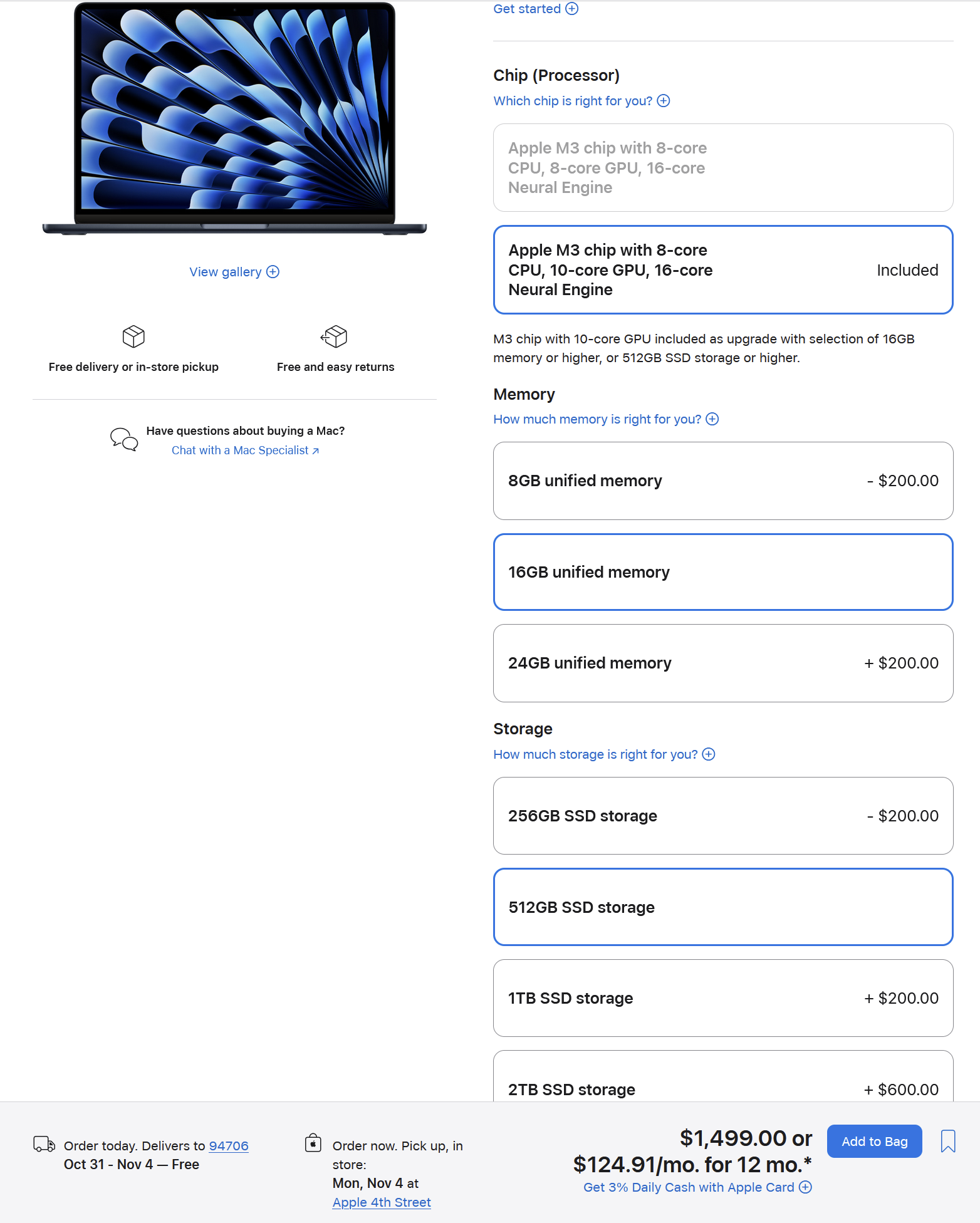Click the $1,499.00 price text
This screenshot has height=1223, width=980.
coord(733,1138)
